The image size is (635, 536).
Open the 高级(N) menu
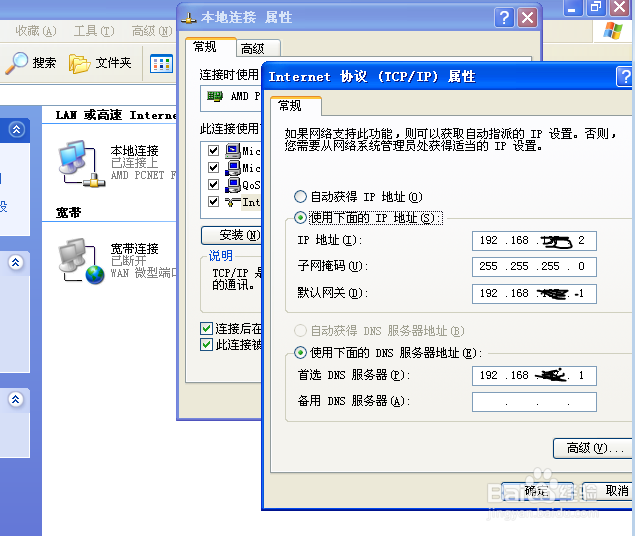pyautogui.click(x=152, y=31)
